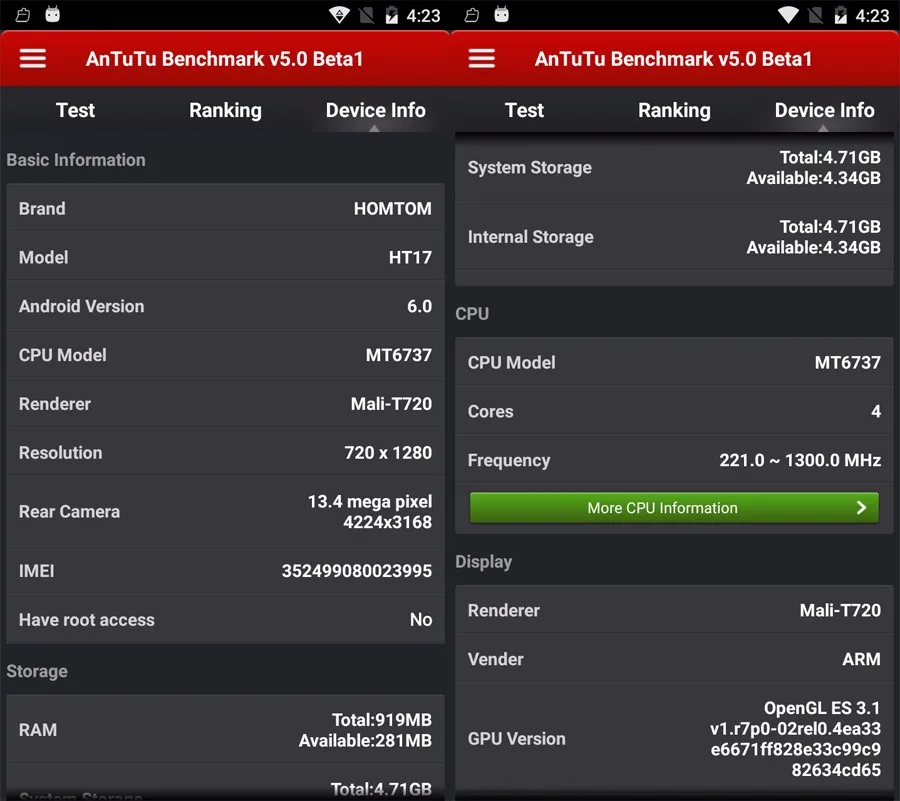Tap Android debug notification icon, left status bar
The image size is (900, 801).
click(53, 14)
